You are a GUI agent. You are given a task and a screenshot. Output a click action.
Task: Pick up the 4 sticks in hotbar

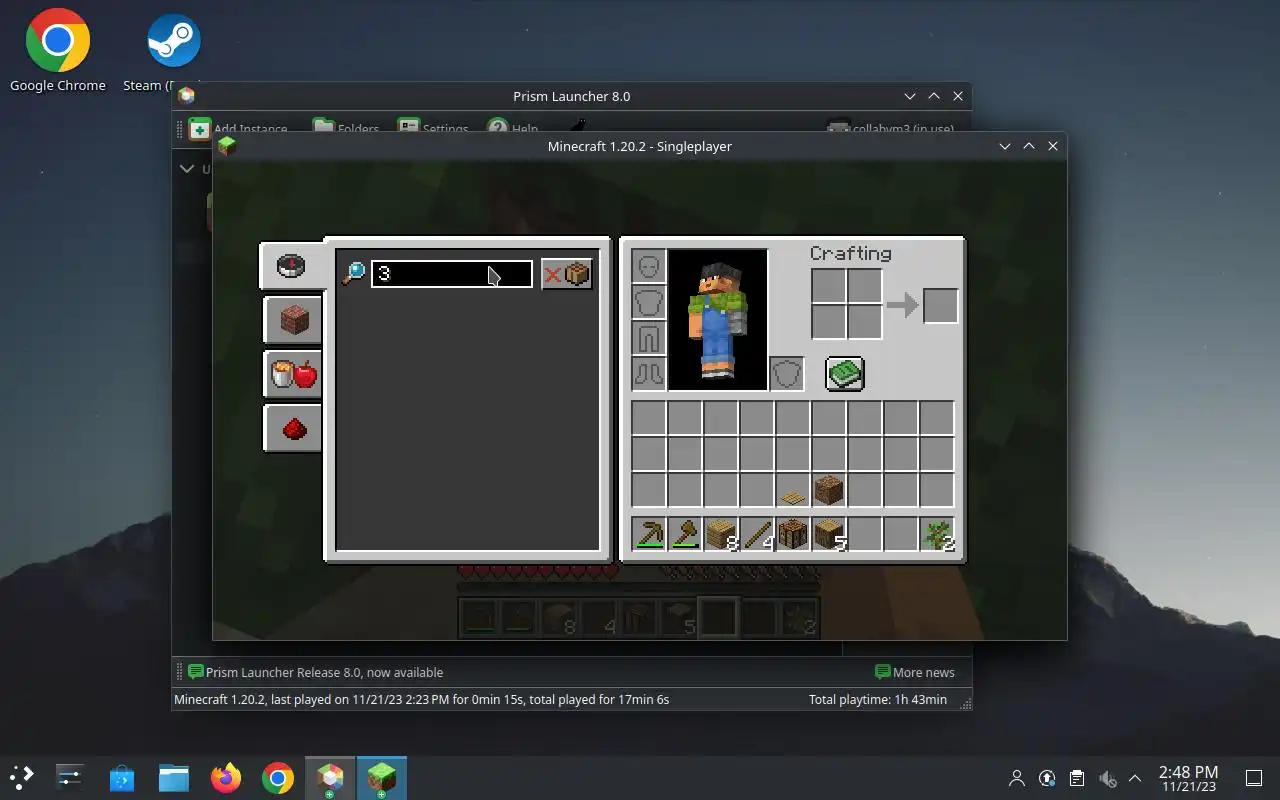pyautogui.click(x=756, y=534)
